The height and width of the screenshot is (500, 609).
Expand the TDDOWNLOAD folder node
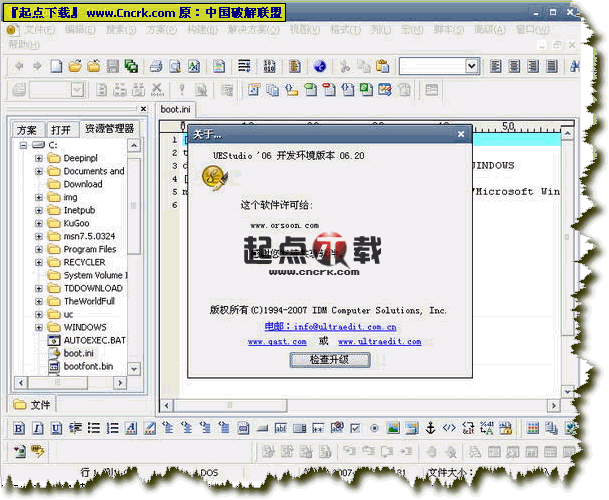[39, 289]
